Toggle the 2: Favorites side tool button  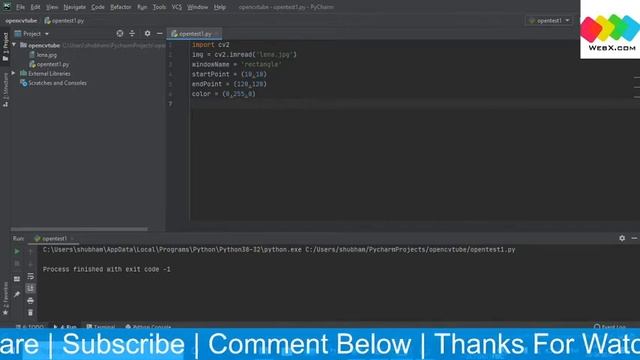tap(5, 298)
